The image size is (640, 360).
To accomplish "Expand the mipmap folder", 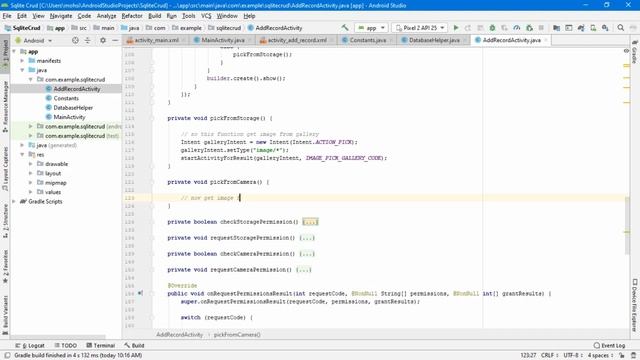I will point(31,182).
